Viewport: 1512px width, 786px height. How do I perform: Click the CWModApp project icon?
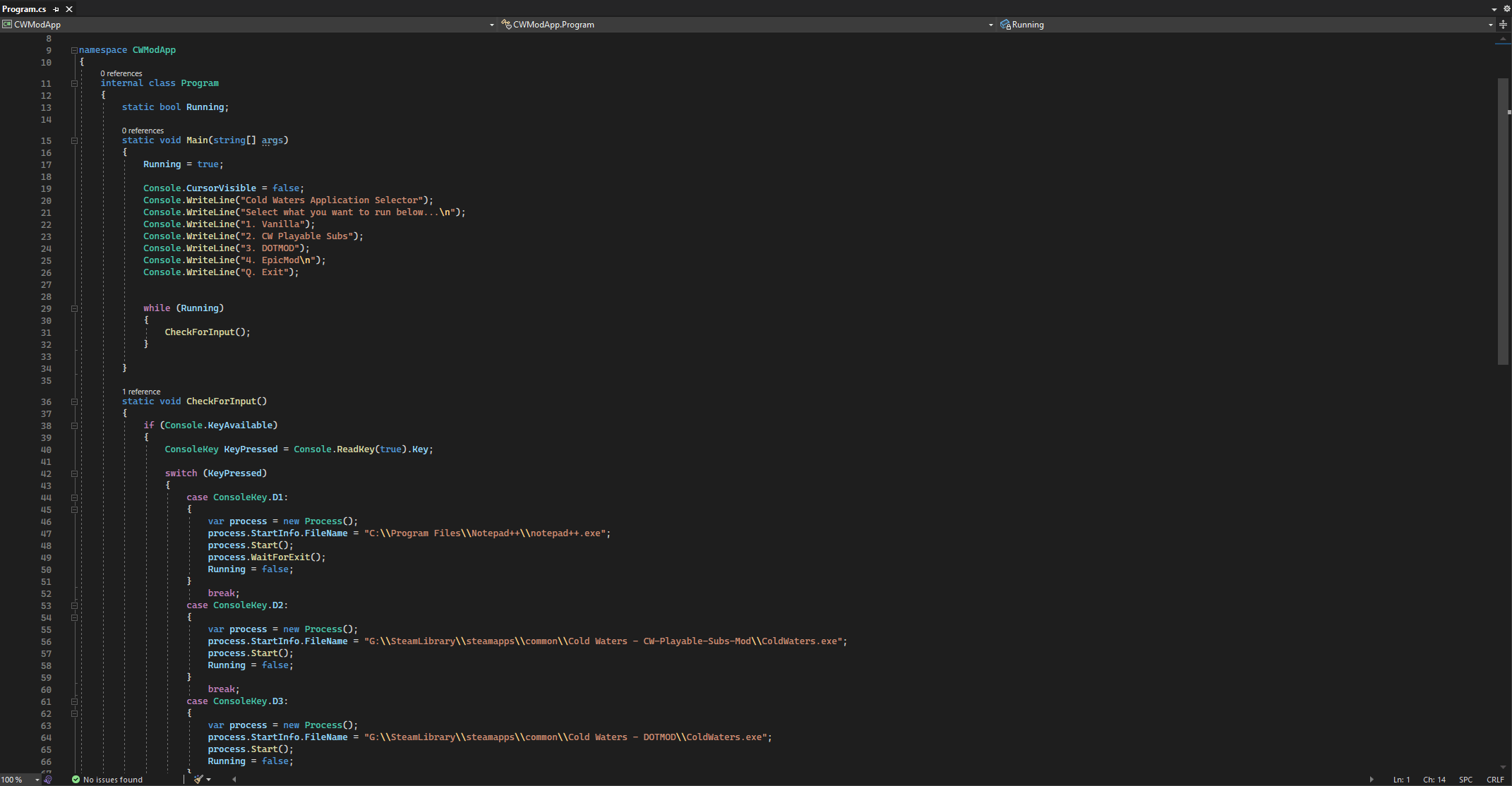point(7,25)
